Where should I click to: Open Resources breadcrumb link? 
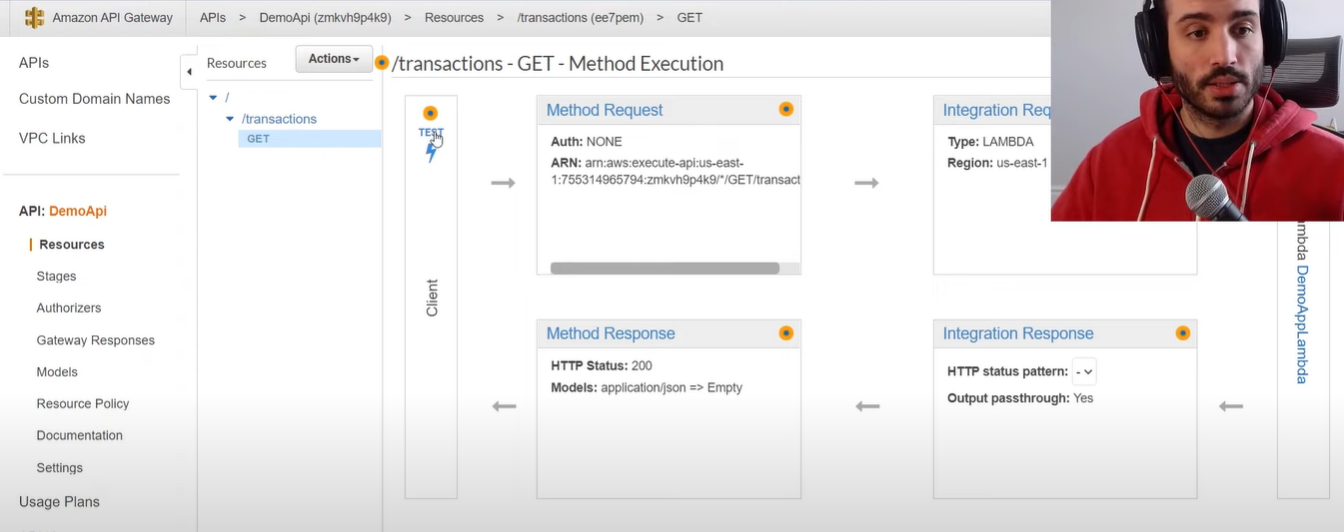tap(454, 18)
